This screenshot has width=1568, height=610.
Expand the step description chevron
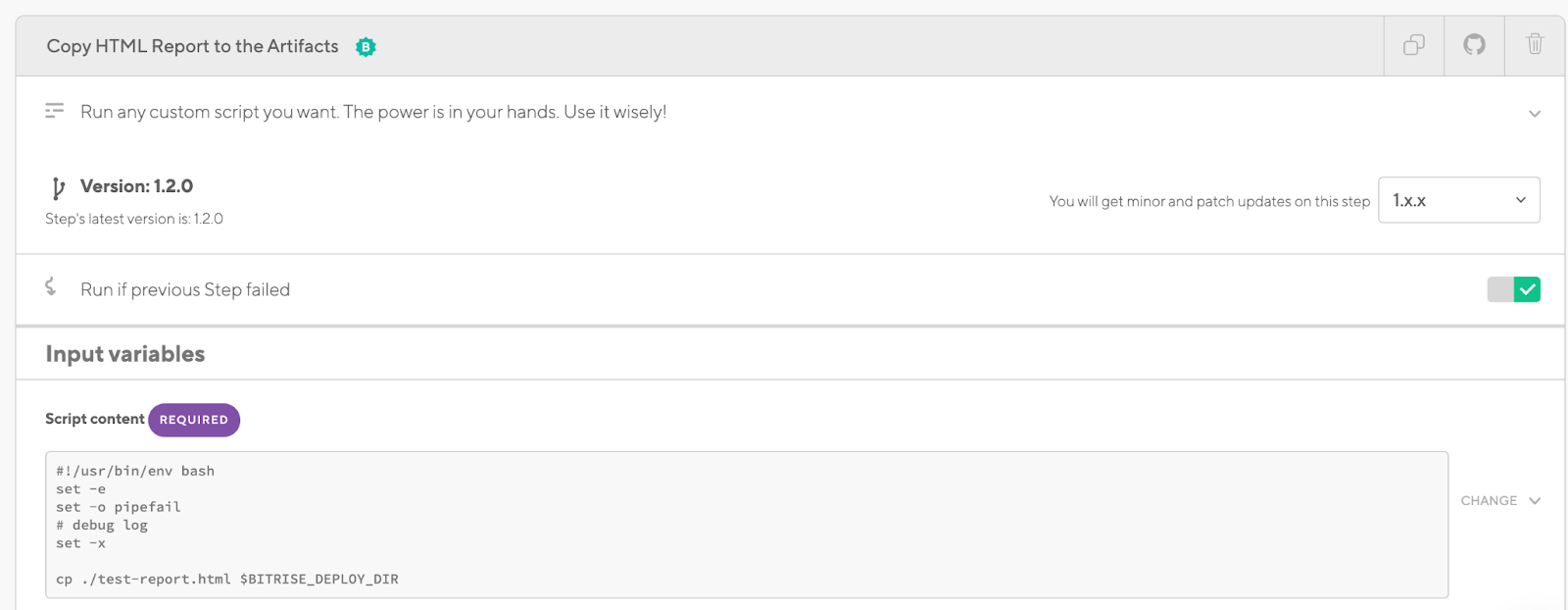pos(1535,114)
